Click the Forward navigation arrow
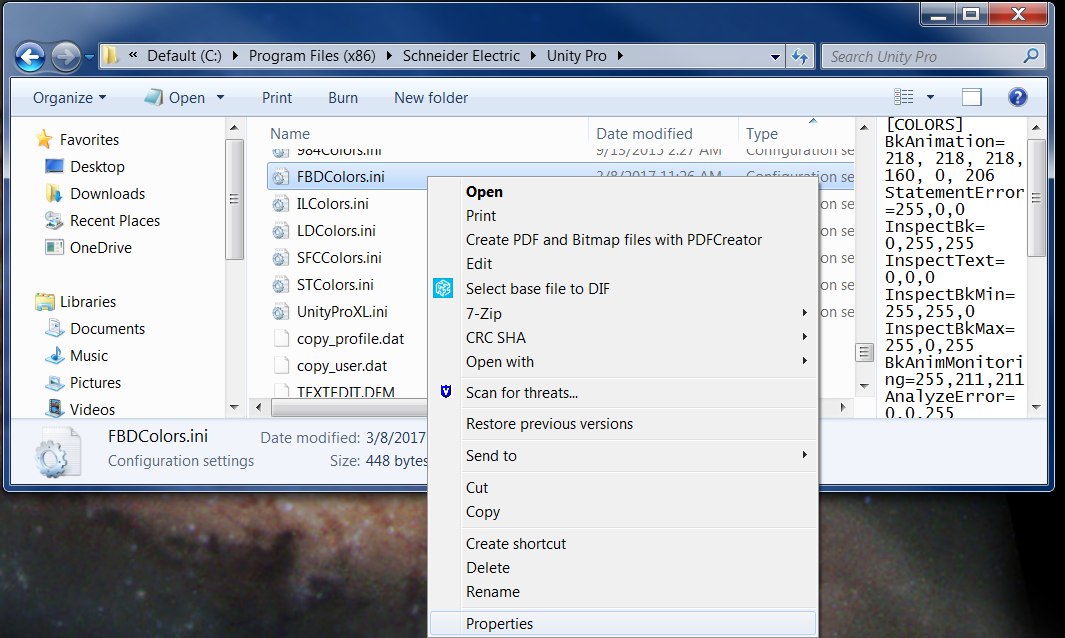The height and width of the screenshot is (638, 1065). tap(66, 57)
